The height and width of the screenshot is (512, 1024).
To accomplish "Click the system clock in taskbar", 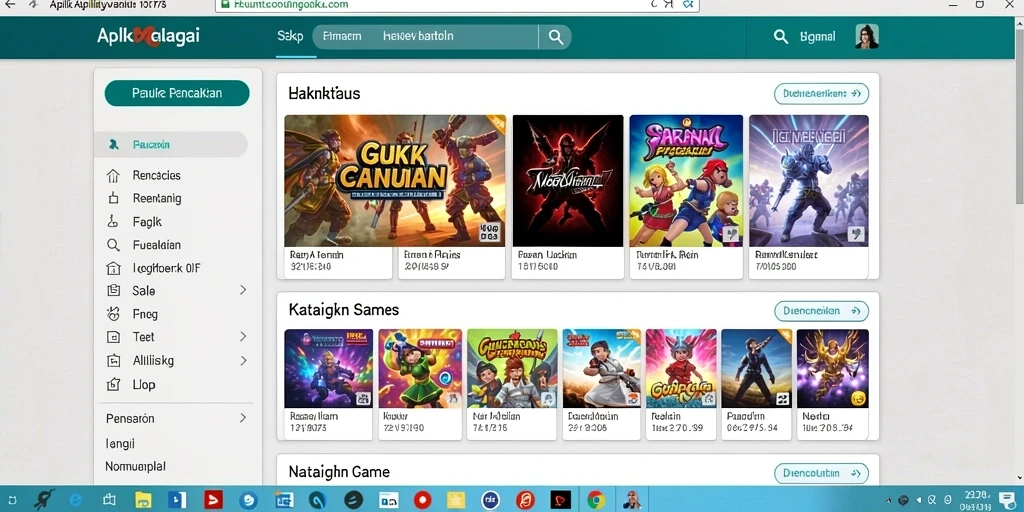I will [x=976, y=500].
